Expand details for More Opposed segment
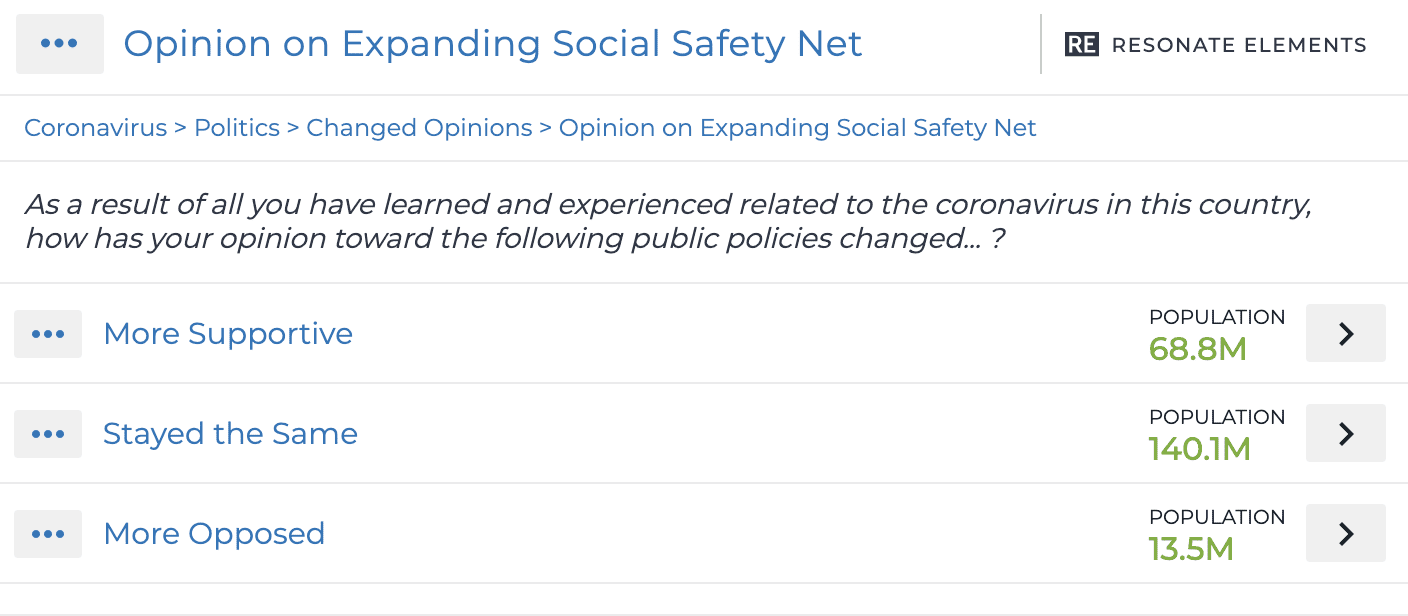 [x=1345, y=533]
